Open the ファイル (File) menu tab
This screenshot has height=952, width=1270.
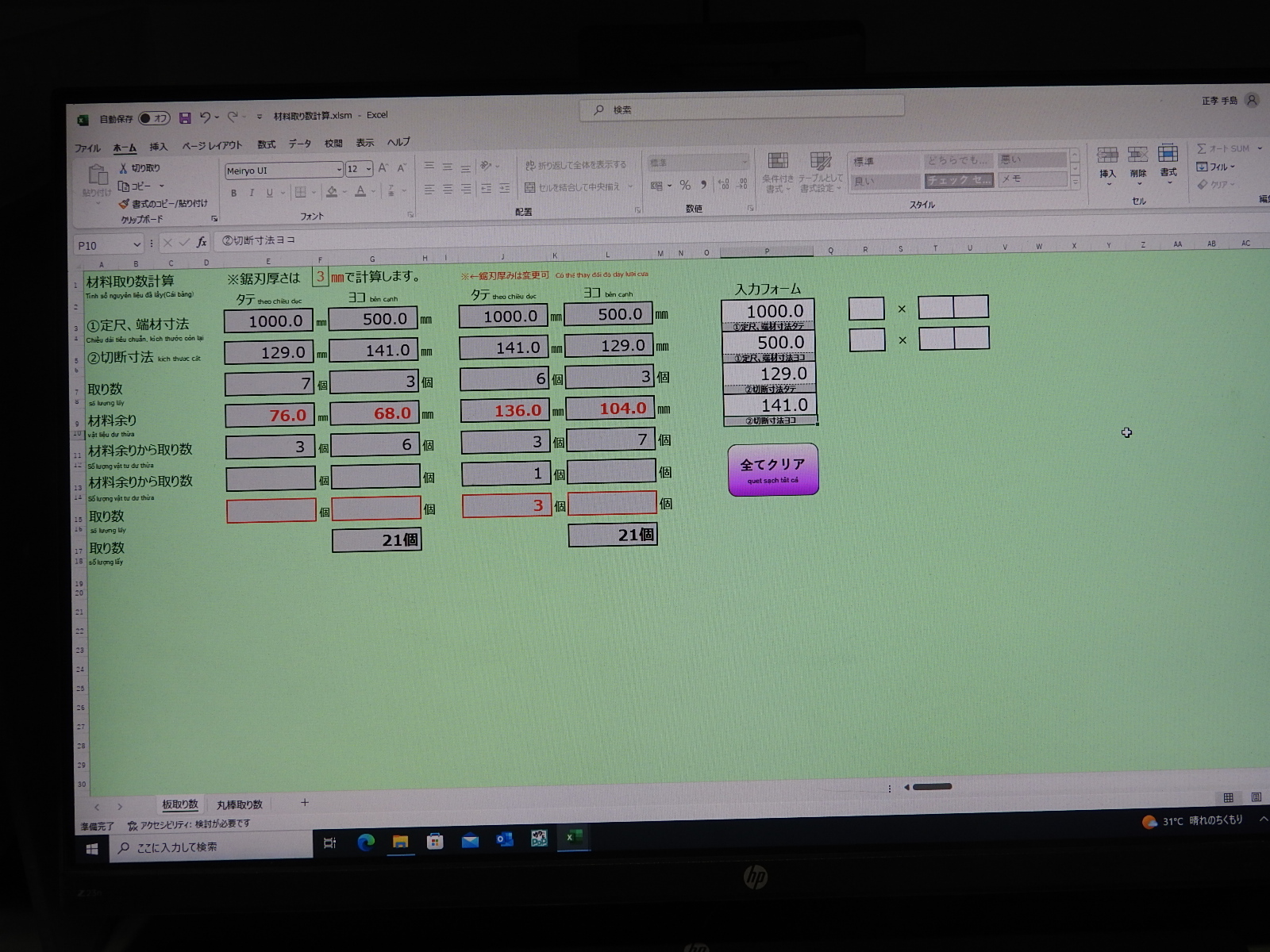(x=87, y=148)
